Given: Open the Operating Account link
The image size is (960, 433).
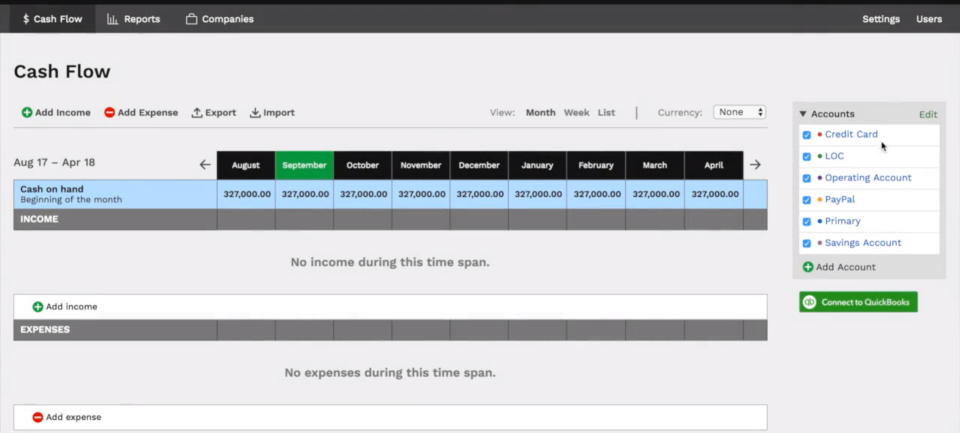Looking at the screenshot, I should (868, 178).
